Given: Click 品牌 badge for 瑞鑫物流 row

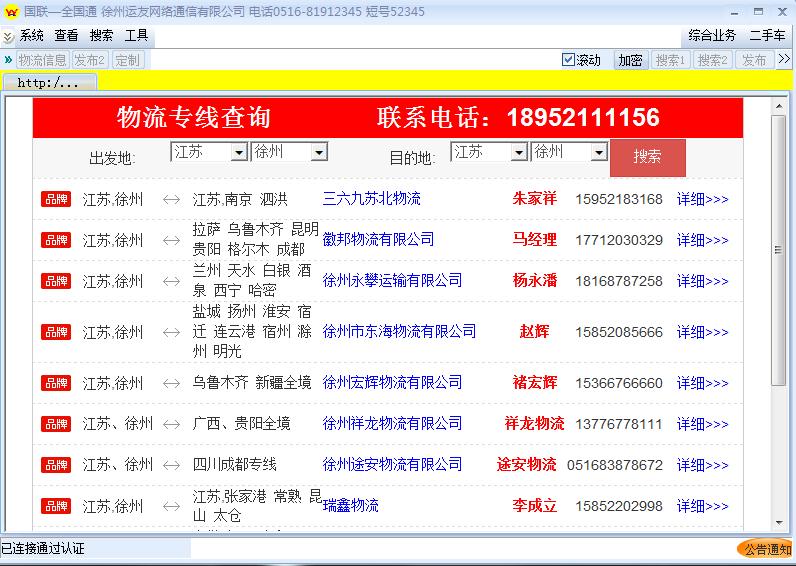Looking at the screenshot, I should click(x=56, y=506).
